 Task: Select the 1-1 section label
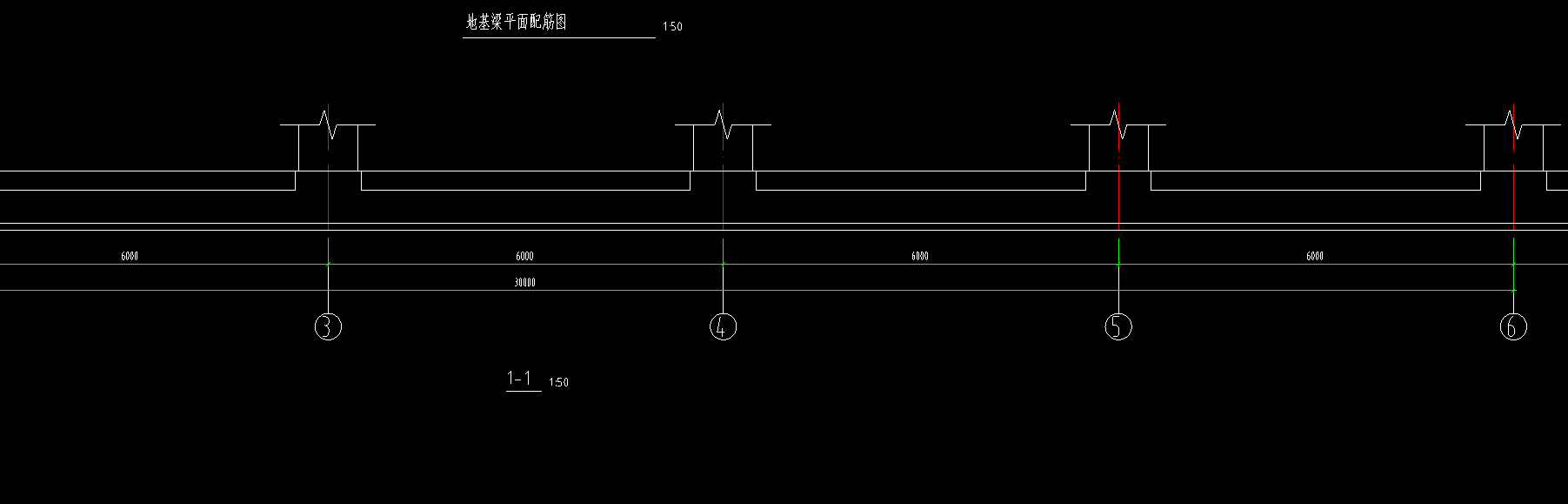tap(519, 379)
